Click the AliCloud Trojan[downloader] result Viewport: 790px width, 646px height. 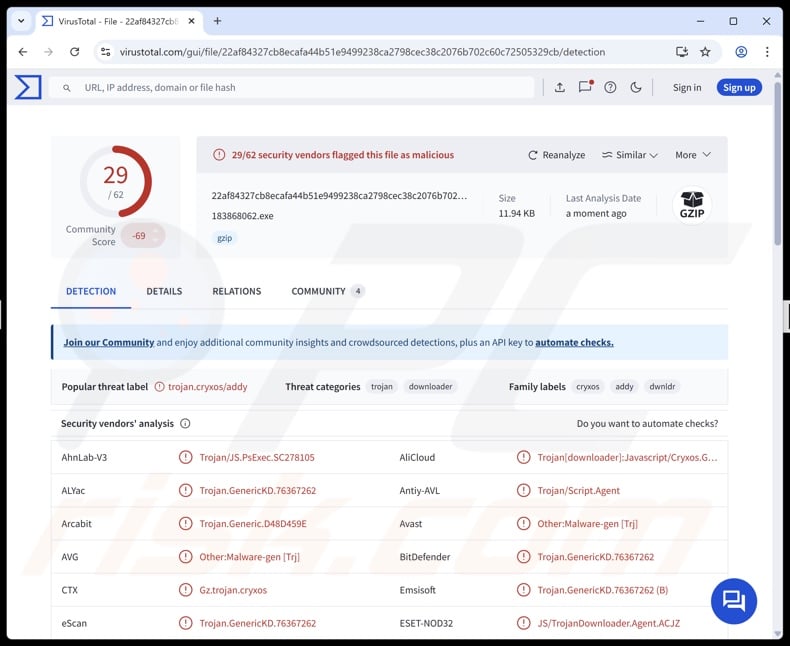coord(627,457)
